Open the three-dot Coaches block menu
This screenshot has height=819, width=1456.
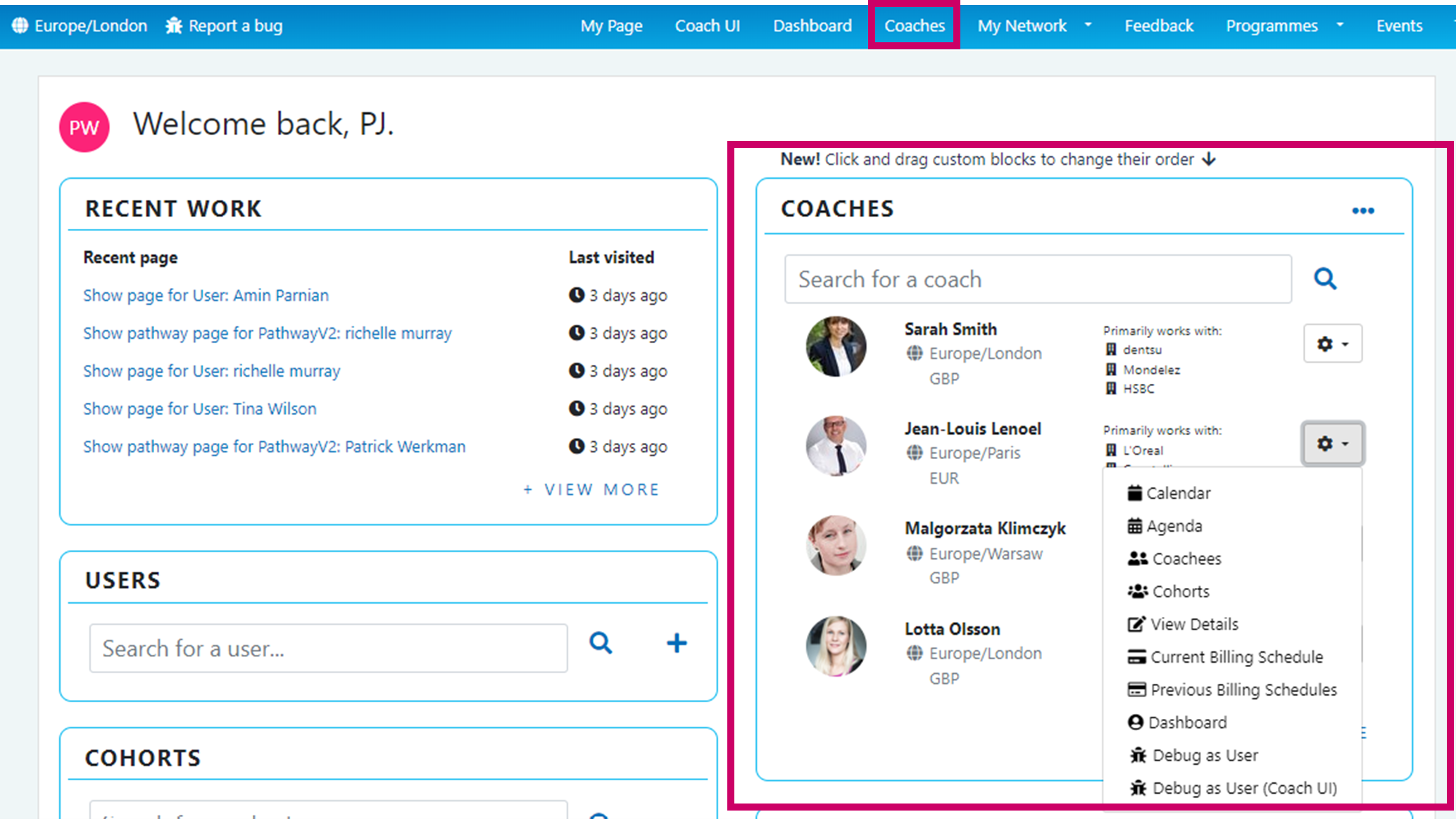pos(1363,211)
